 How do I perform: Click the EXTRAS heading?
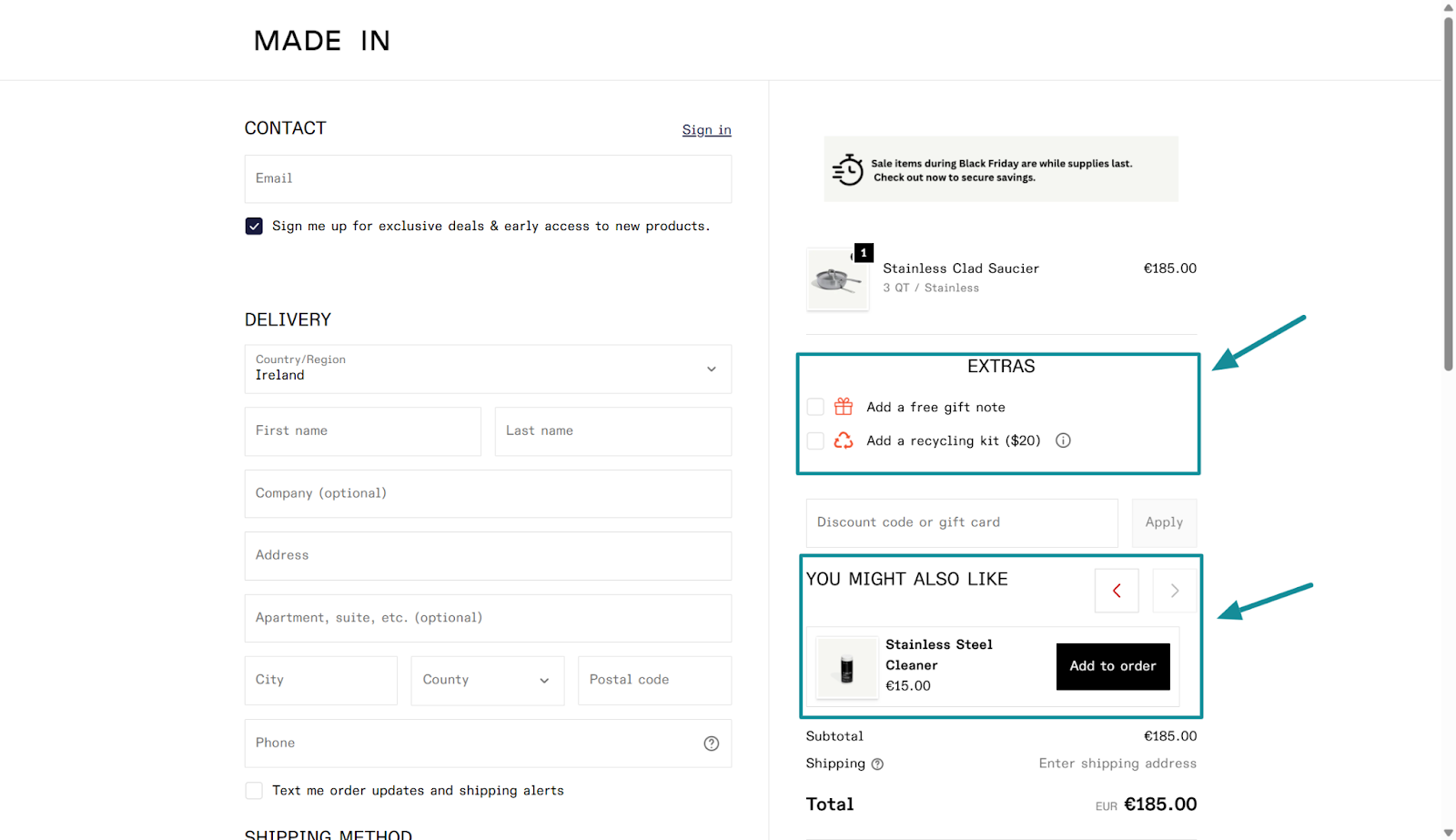click(1001, 367)
